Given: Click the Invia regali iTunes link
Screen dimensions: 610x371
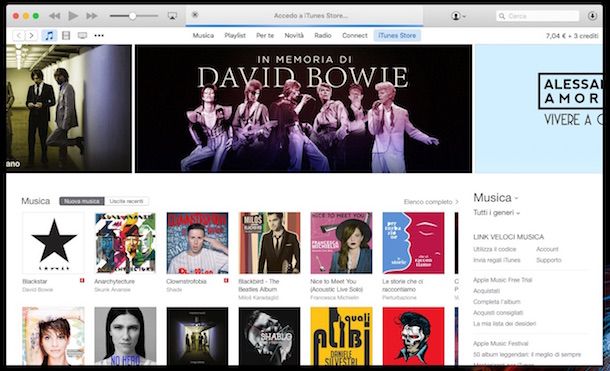Looking at the screenshot, I should [x=496, y=260].
